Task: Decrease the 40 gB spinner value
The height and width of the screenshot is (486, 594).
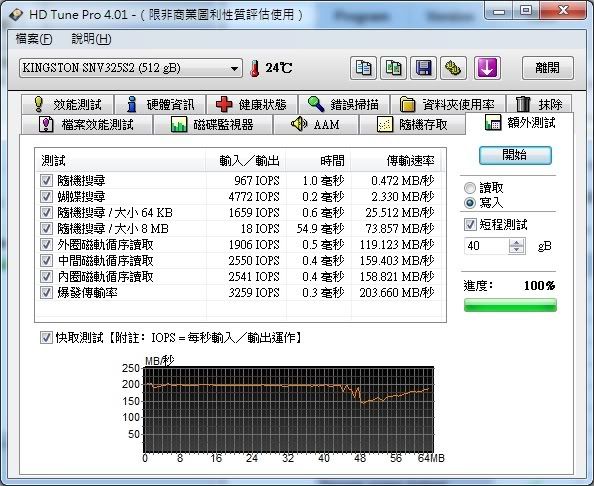Action: [516, 250]
